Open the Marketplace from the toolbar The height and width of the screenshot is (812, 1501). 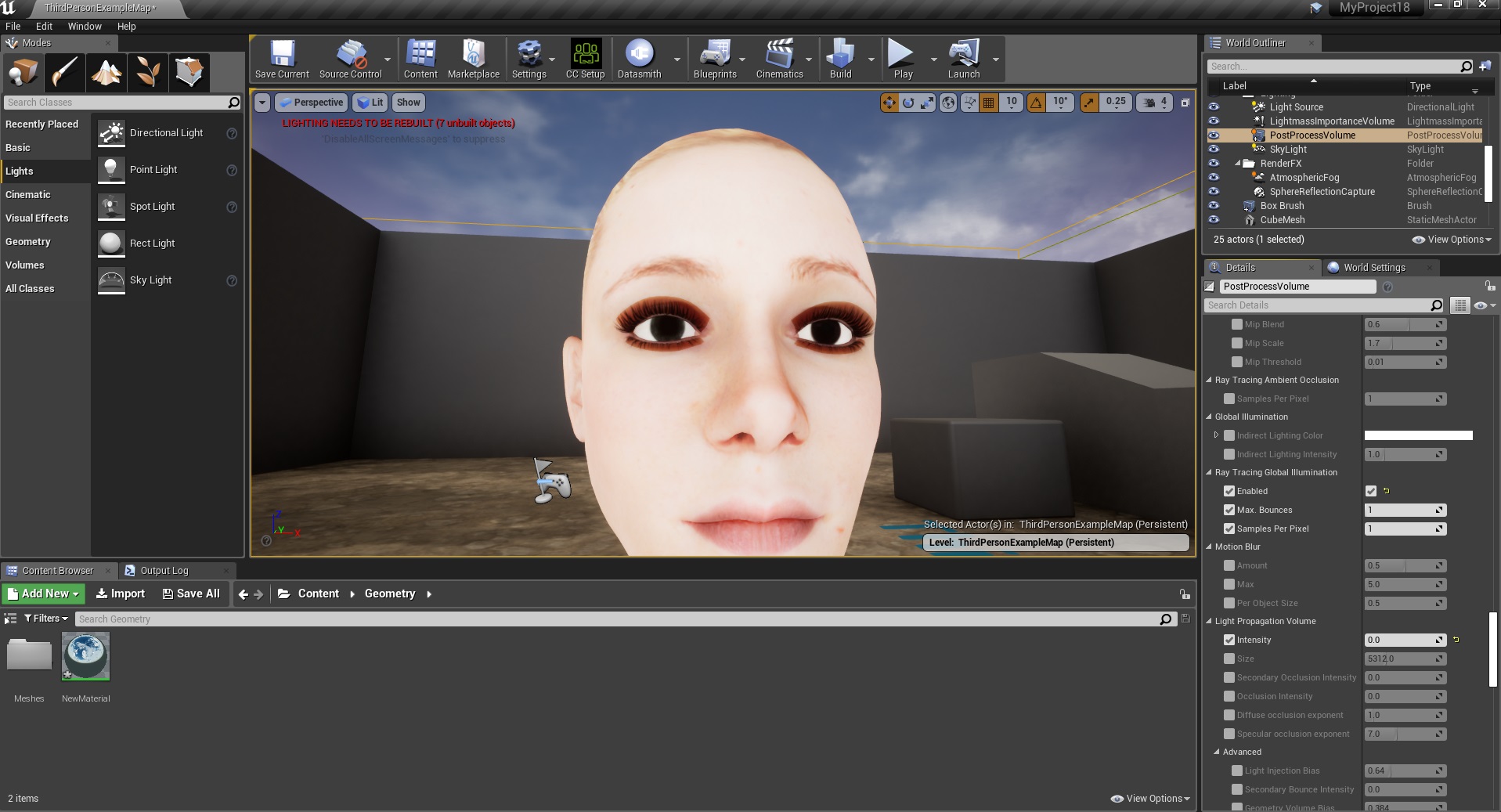(x=473, y=60)
